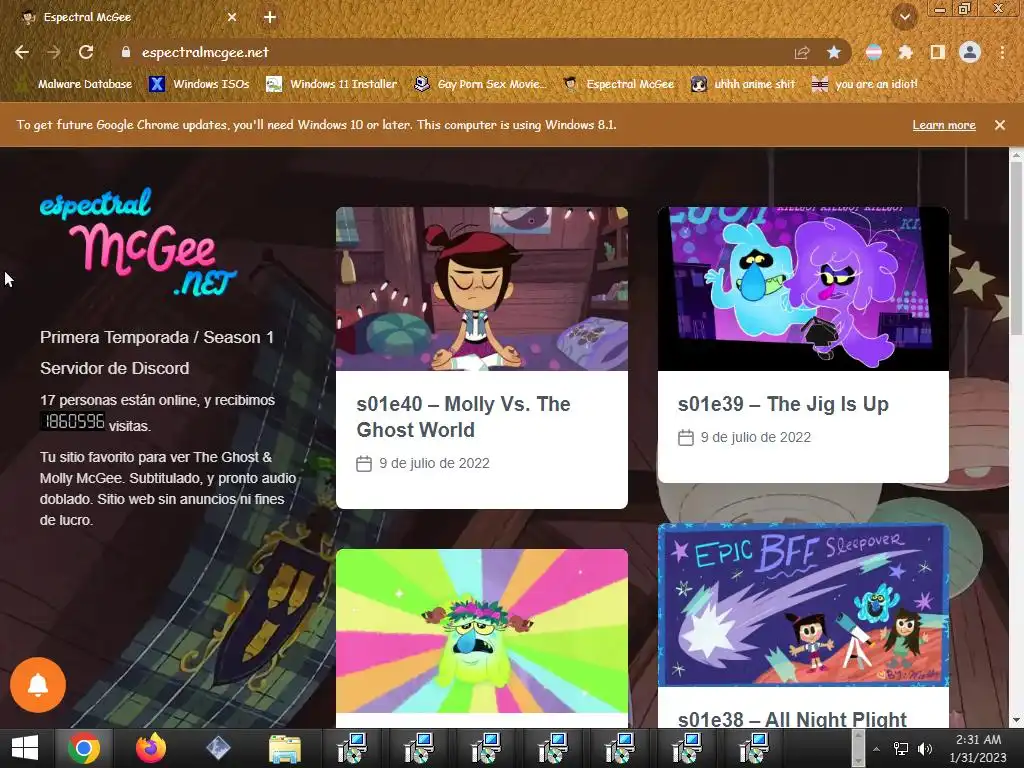Open the 'you are an idiot!' bookmark

tap(865, 84)
